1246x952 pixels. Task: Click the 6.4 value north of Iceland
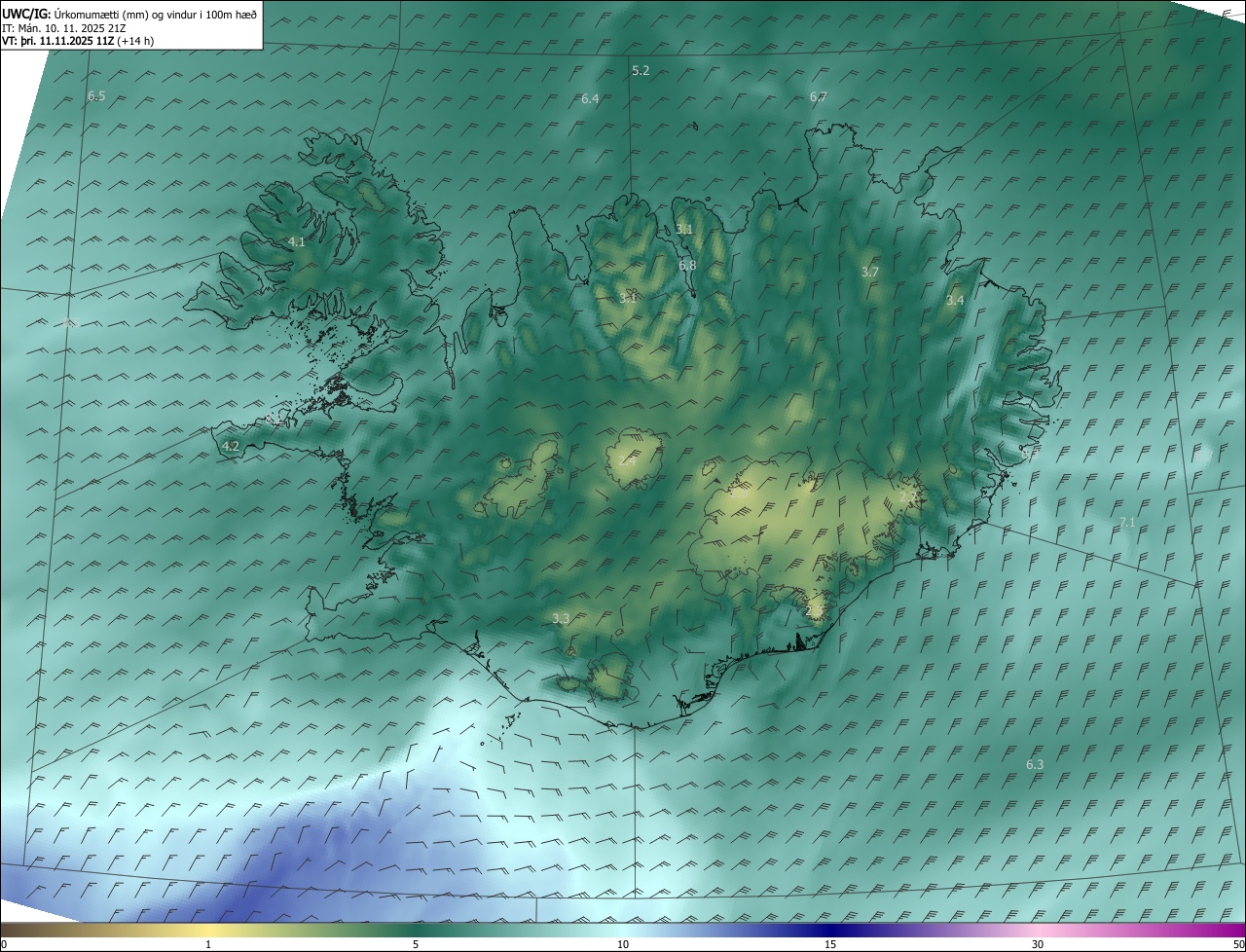(590, 98)
